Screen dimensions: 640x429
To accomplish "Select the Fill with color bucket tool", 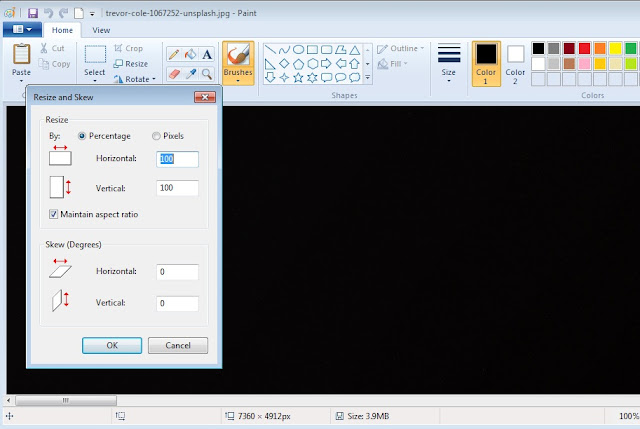I will 191,54.
